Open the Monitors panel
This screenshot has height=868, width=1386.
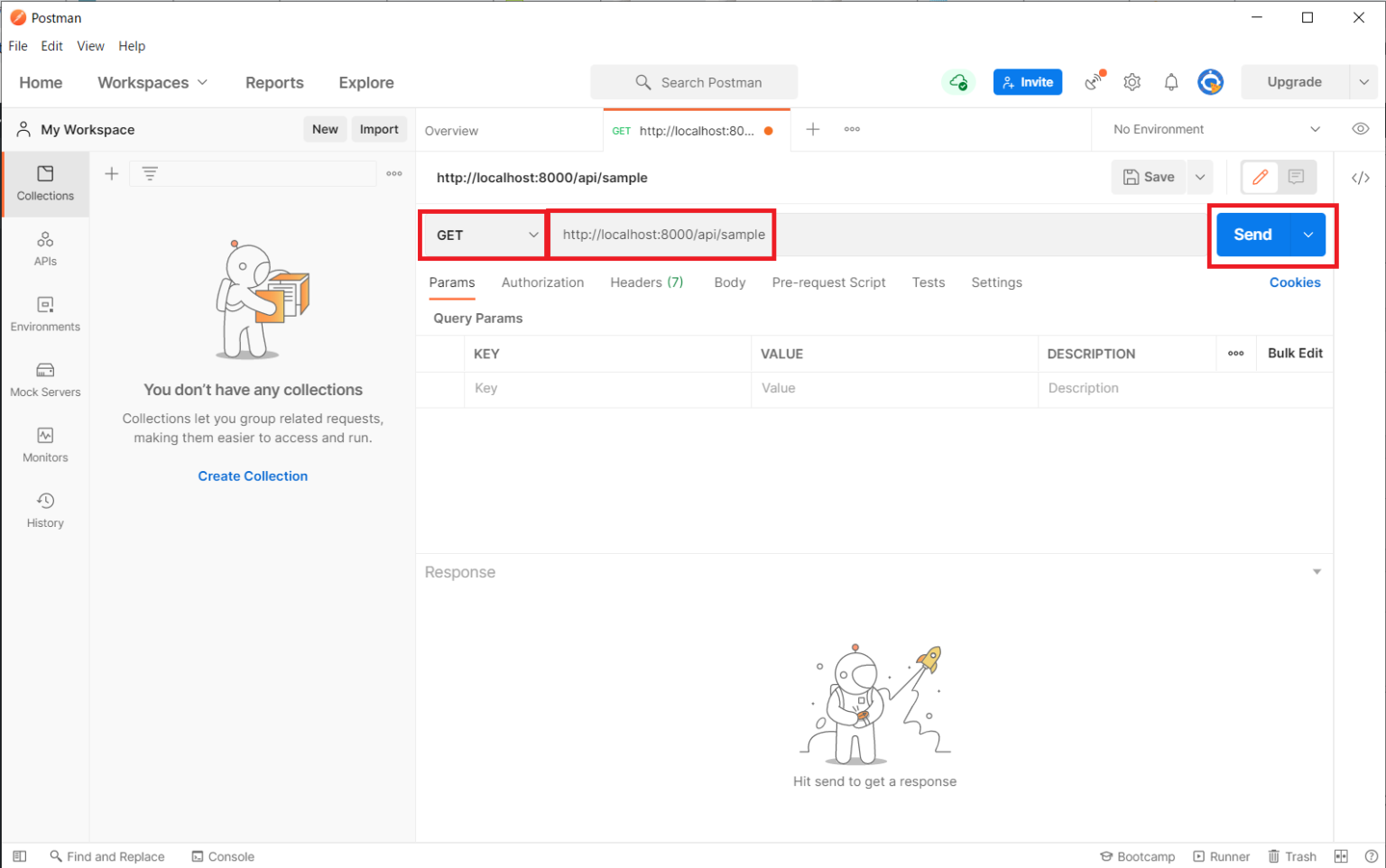coord(44,444)
